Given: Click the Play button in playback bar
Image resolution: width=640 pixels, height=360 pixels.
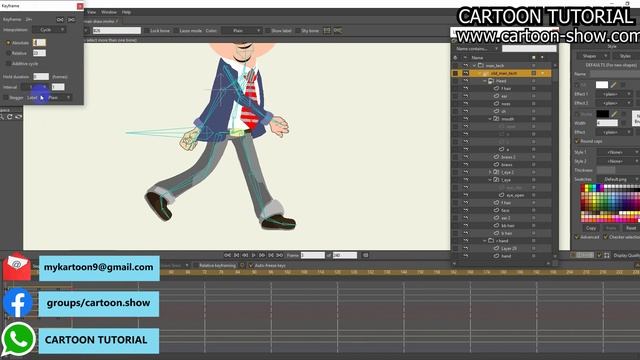Looking at the screenshot, I should pyautogui.click(x=253, y=255).
